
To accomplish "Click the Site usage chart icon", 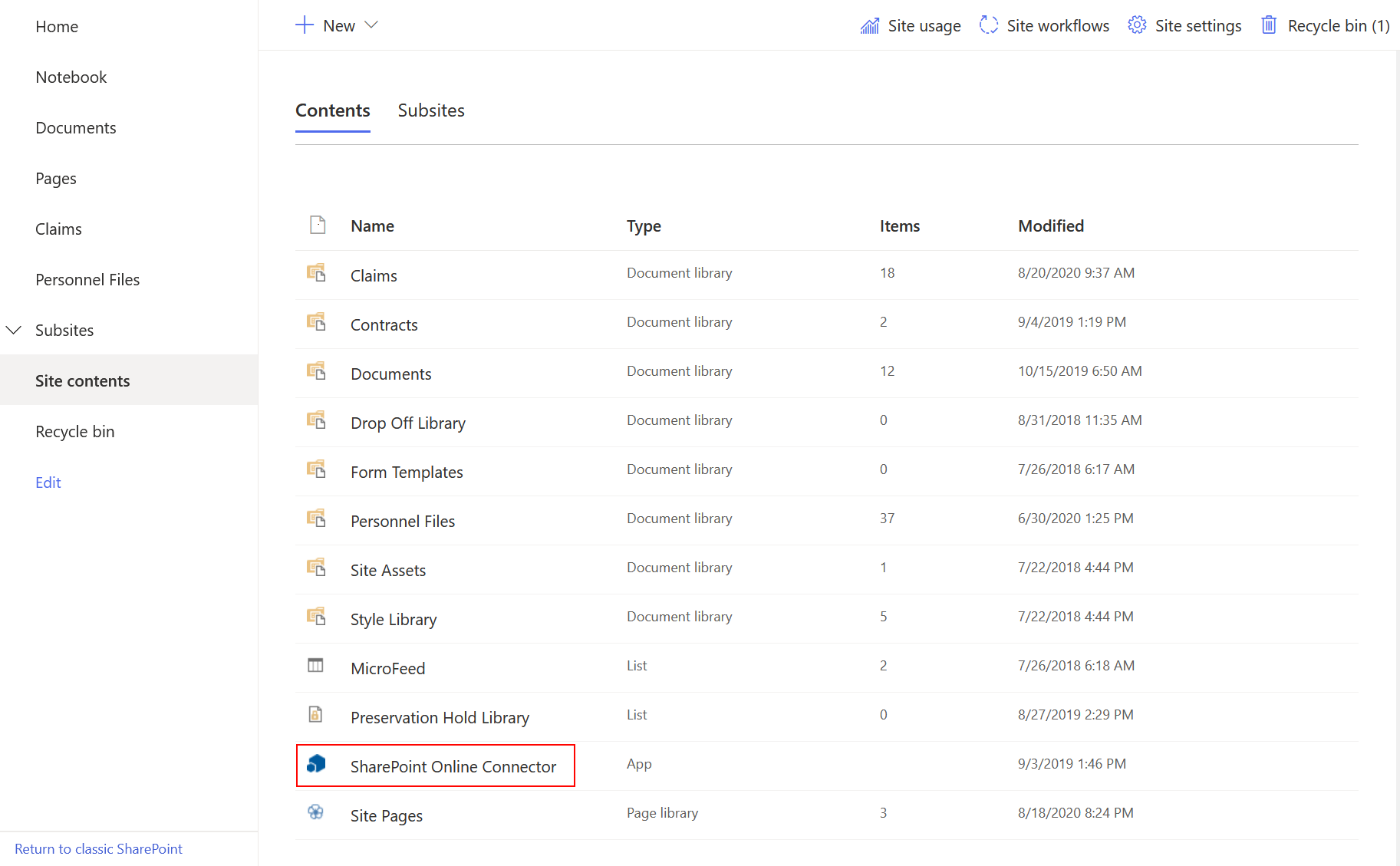I will 869,25.
